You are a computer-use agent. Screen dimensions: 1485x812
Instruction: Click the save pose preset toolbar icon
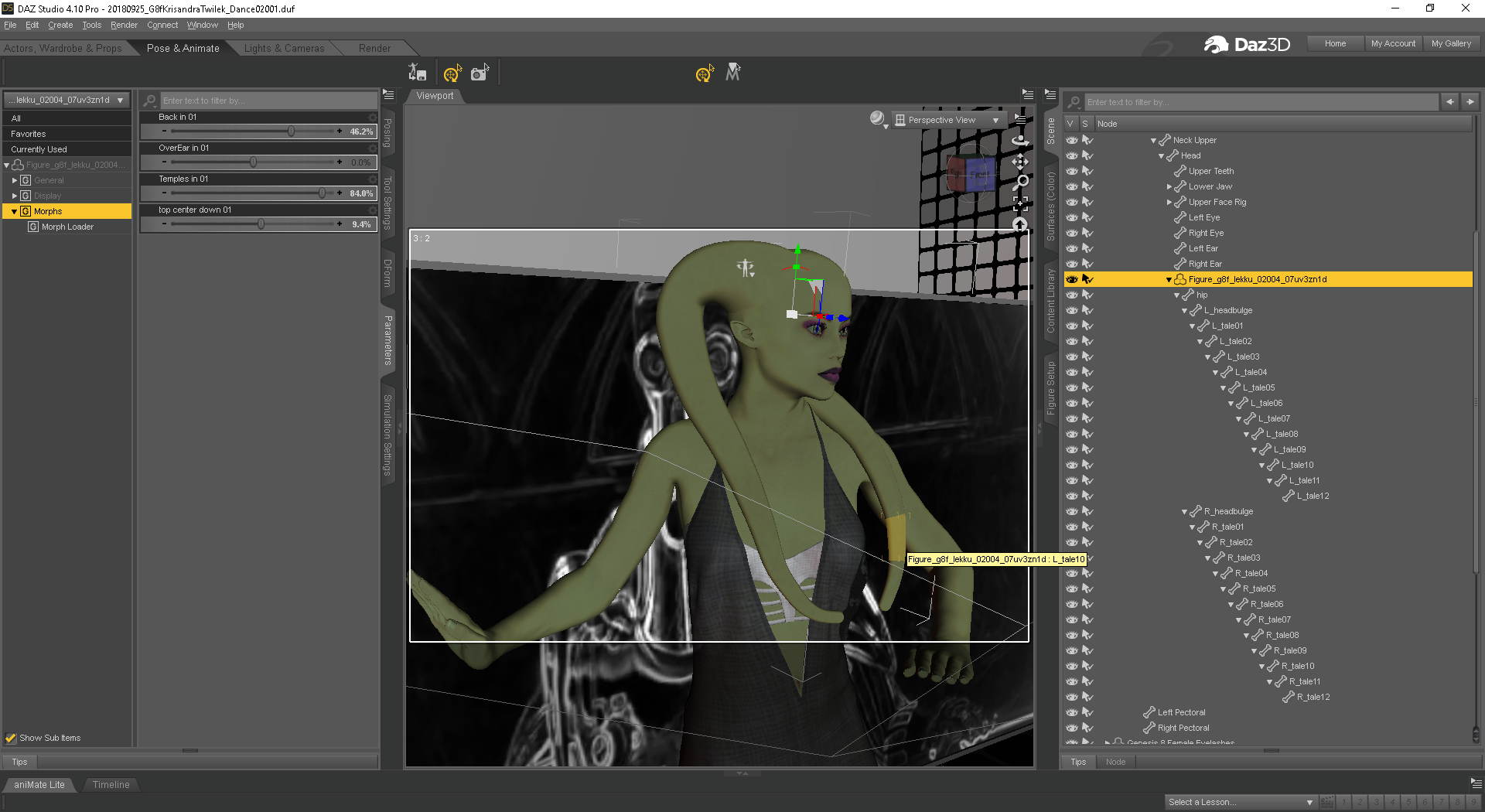tap(418, 73)
